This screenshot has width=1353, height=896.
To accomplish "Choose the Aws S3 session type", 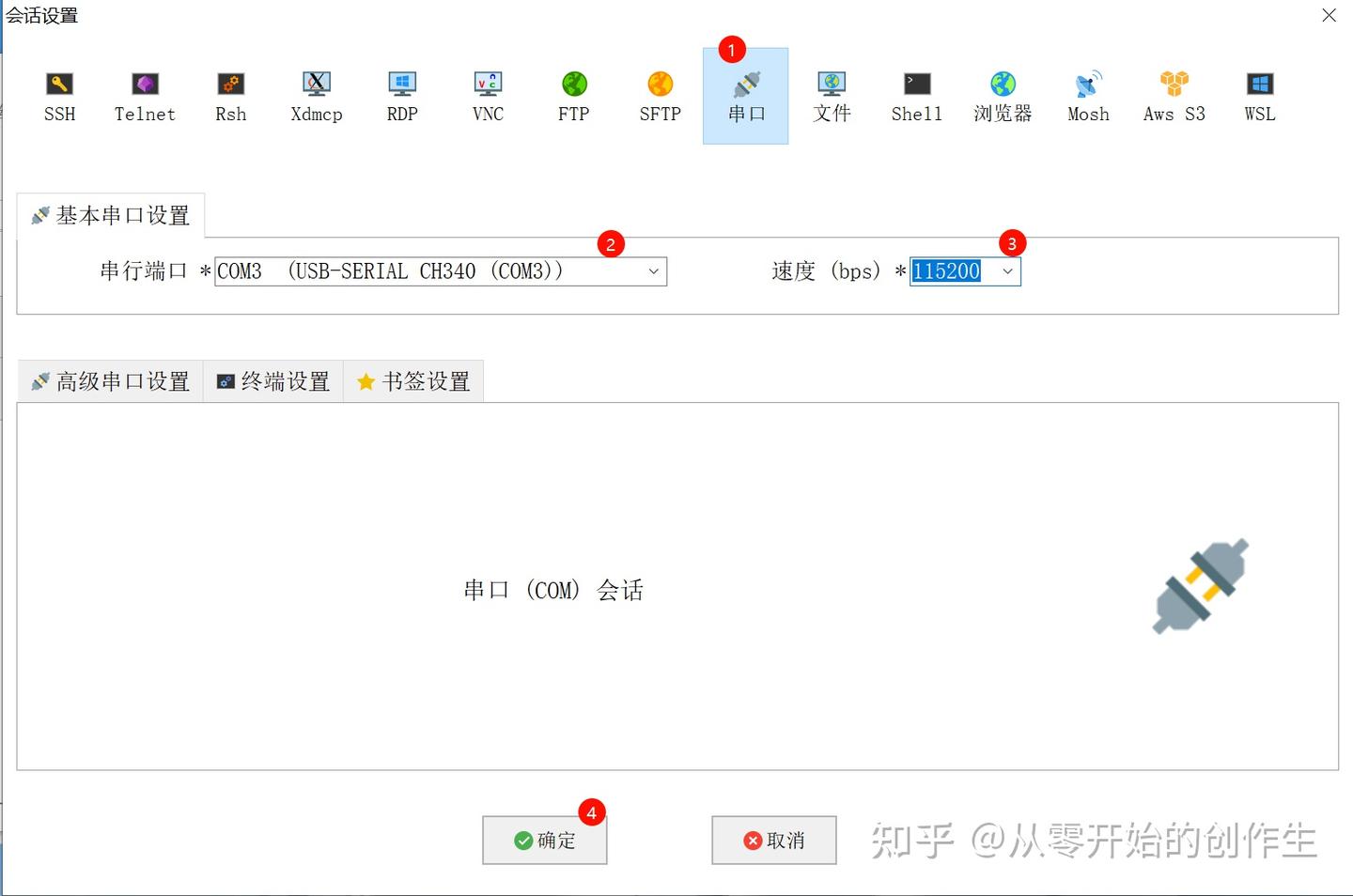I will 1173,94.
